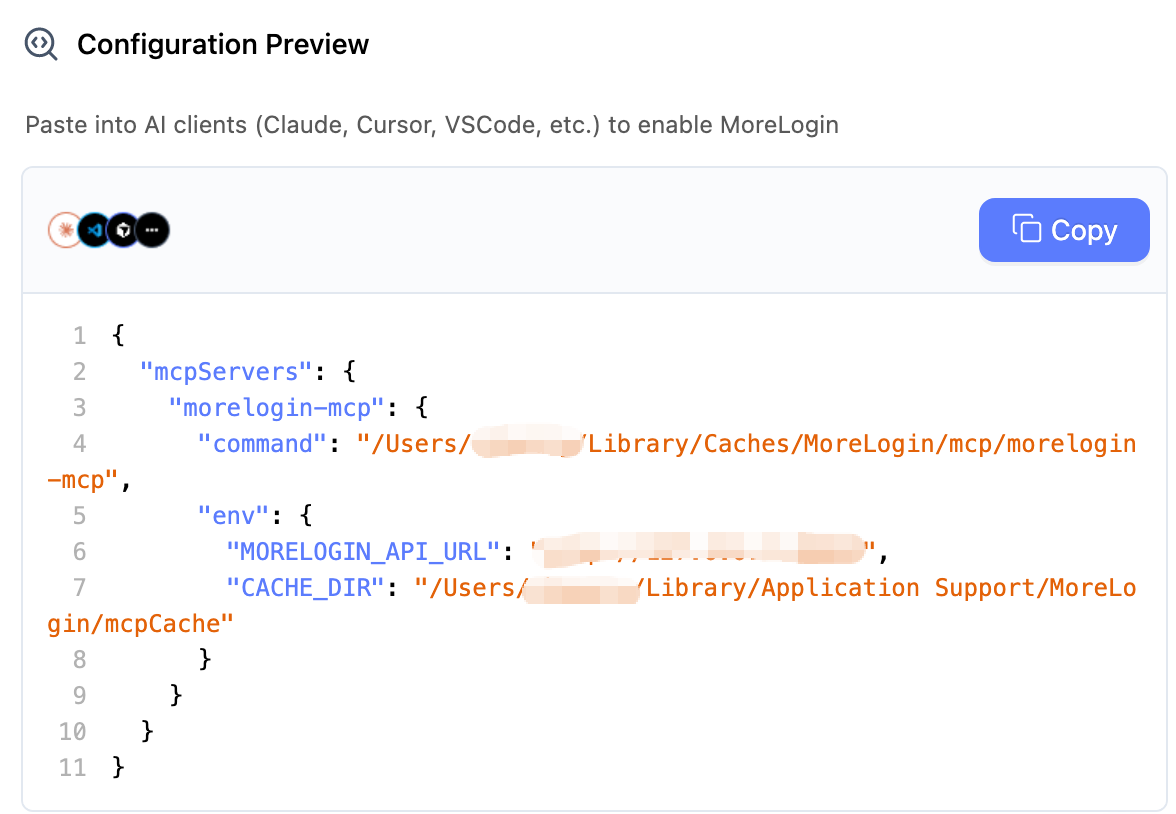This screenshot has width=1176, height=814.
Task: Click the "CACHE_DIR" key
Action: (305, 587)
